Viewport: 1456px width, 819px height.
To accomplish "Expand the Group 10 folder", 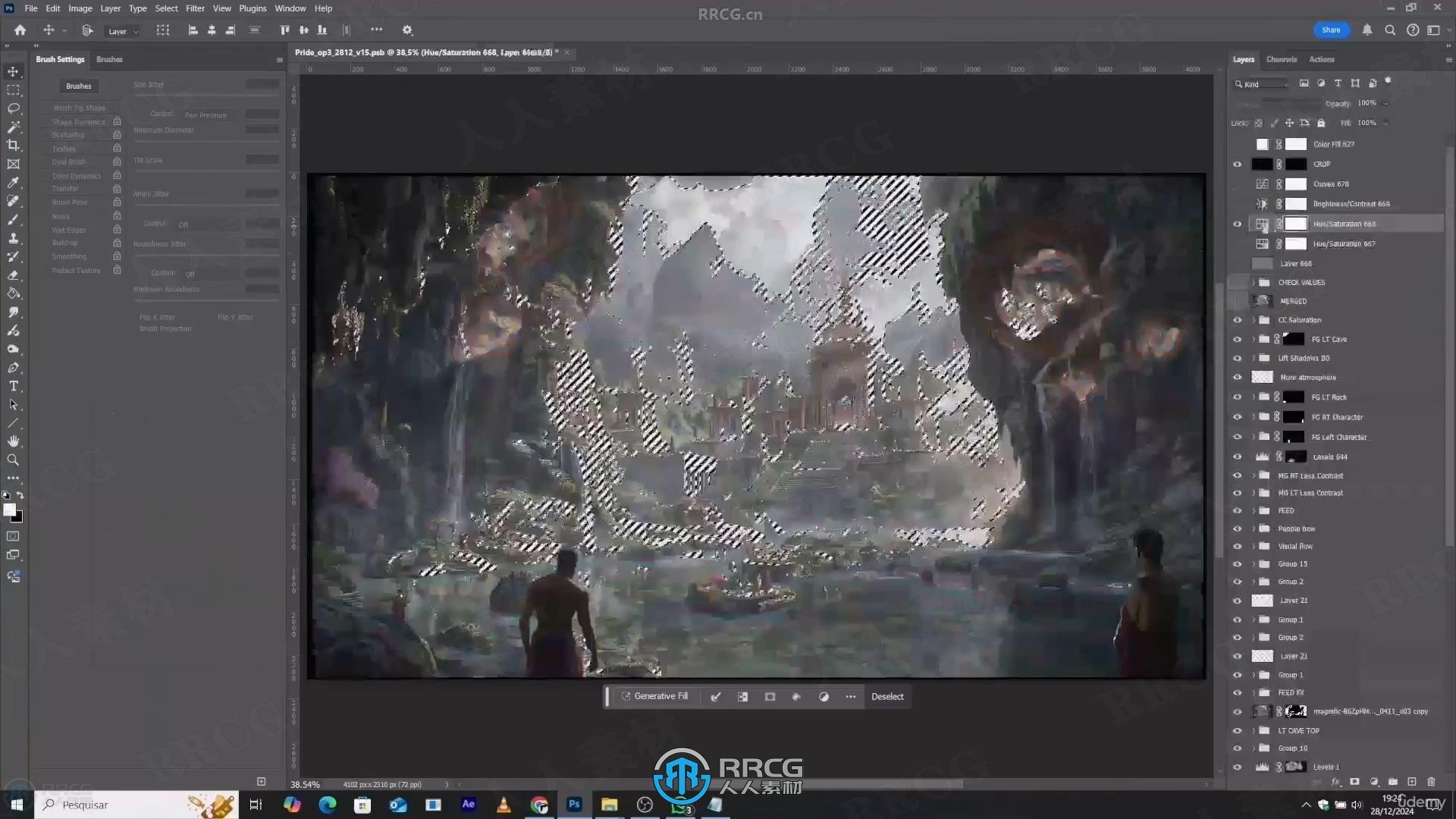I will click(x=1253, y=748).
